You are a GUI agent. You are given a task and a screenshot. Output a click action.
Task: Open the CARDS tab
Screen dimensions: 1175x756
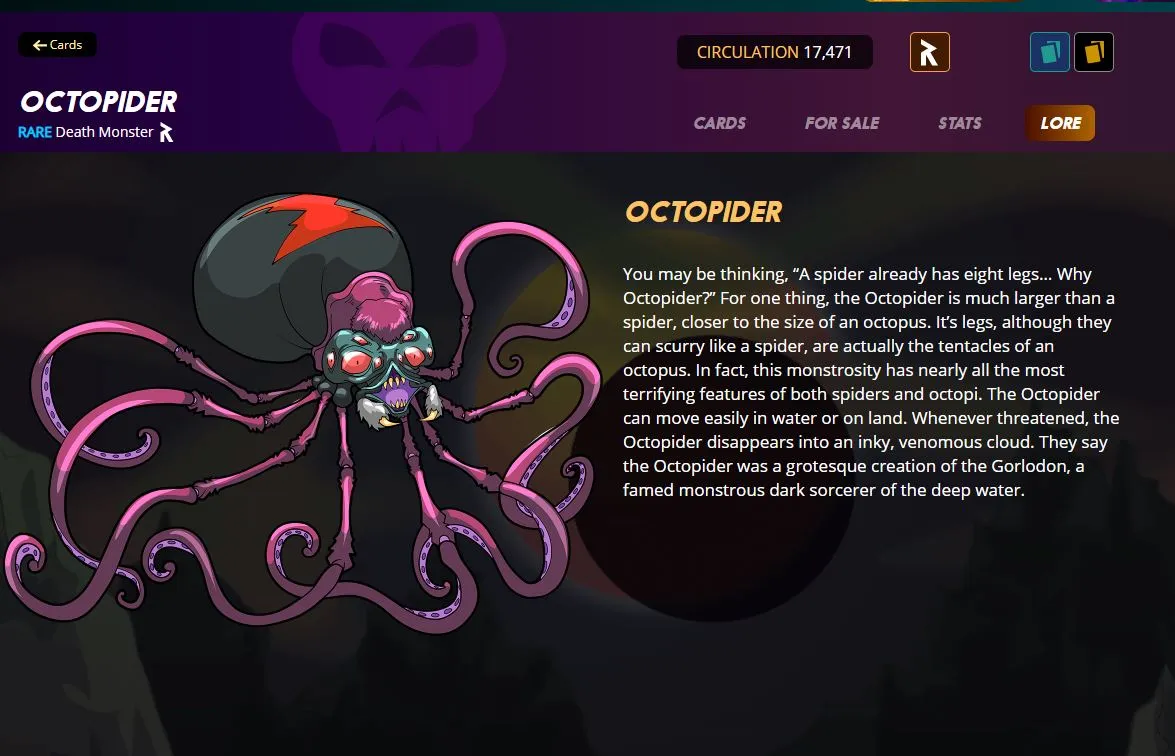click(719, 123)
